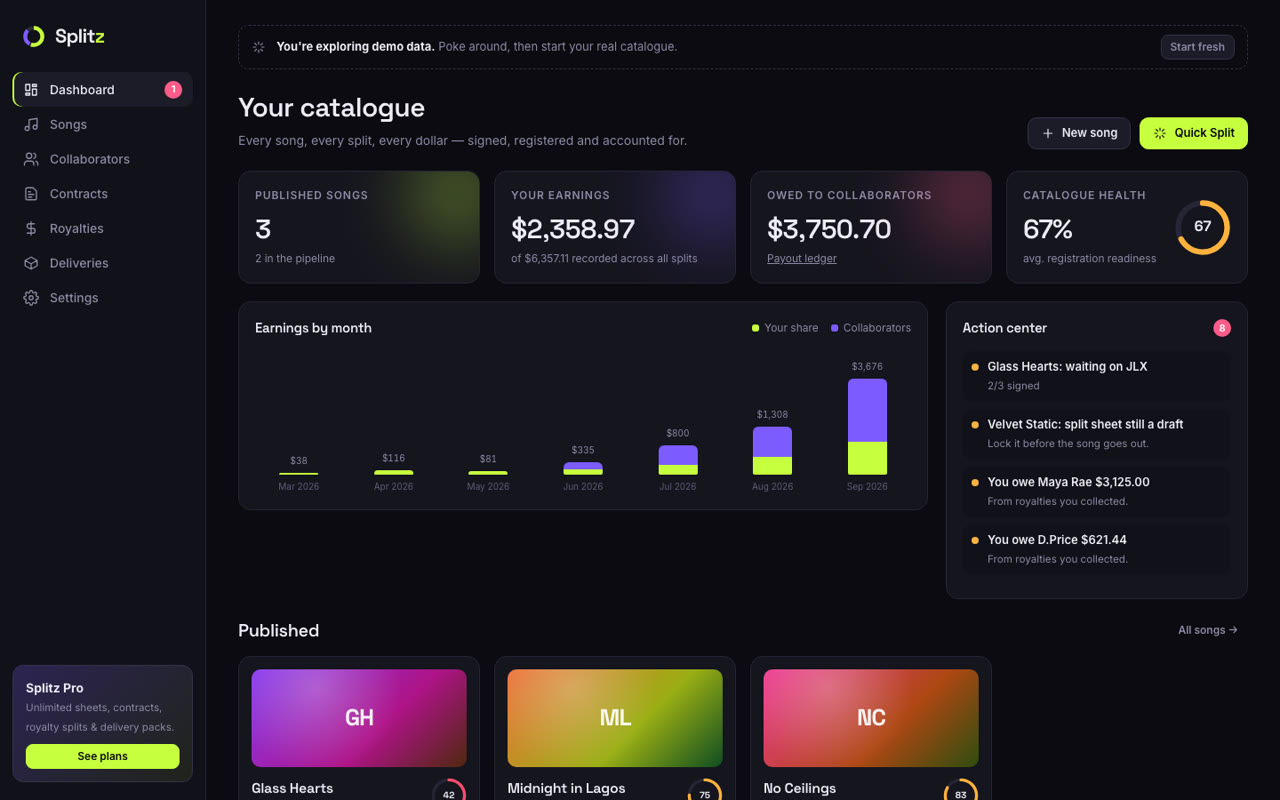Open the Midnight in Lagos cover thumbnail
The image size is (1280, 800).
click(x=615, y=718)
